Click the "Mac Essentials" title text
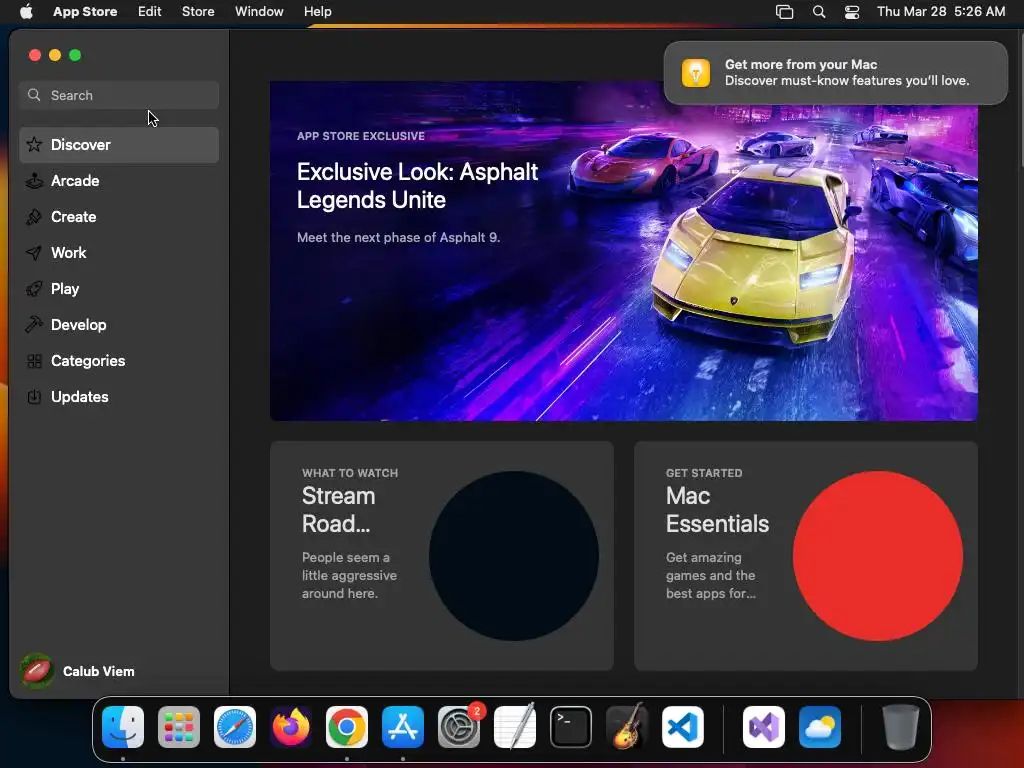 (x=717, y=510)
